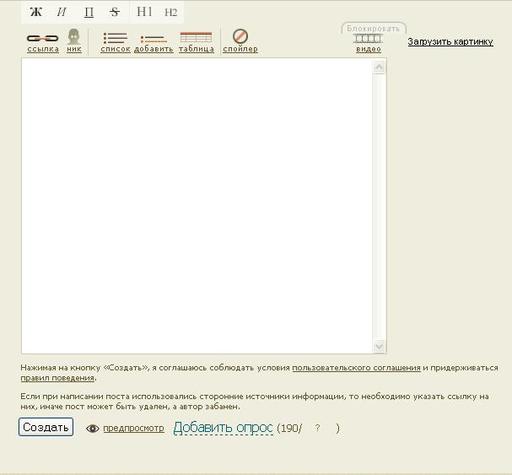Screen dimensions: 512x475
Task: Insert a spoiler block (спойлер)
Action: click(x=240, y=41)
